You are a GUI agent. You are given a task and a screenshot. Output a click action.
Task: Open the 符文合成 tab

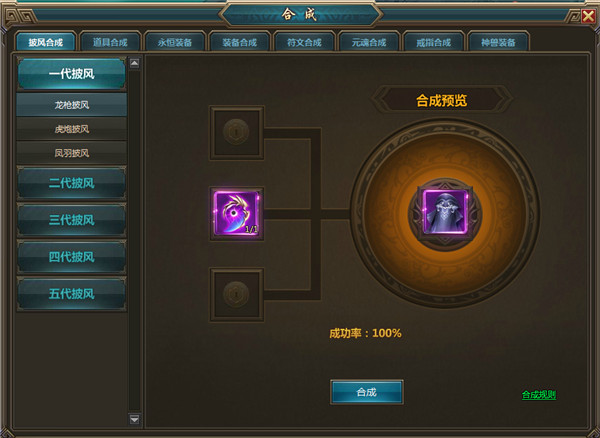[304, 42]
